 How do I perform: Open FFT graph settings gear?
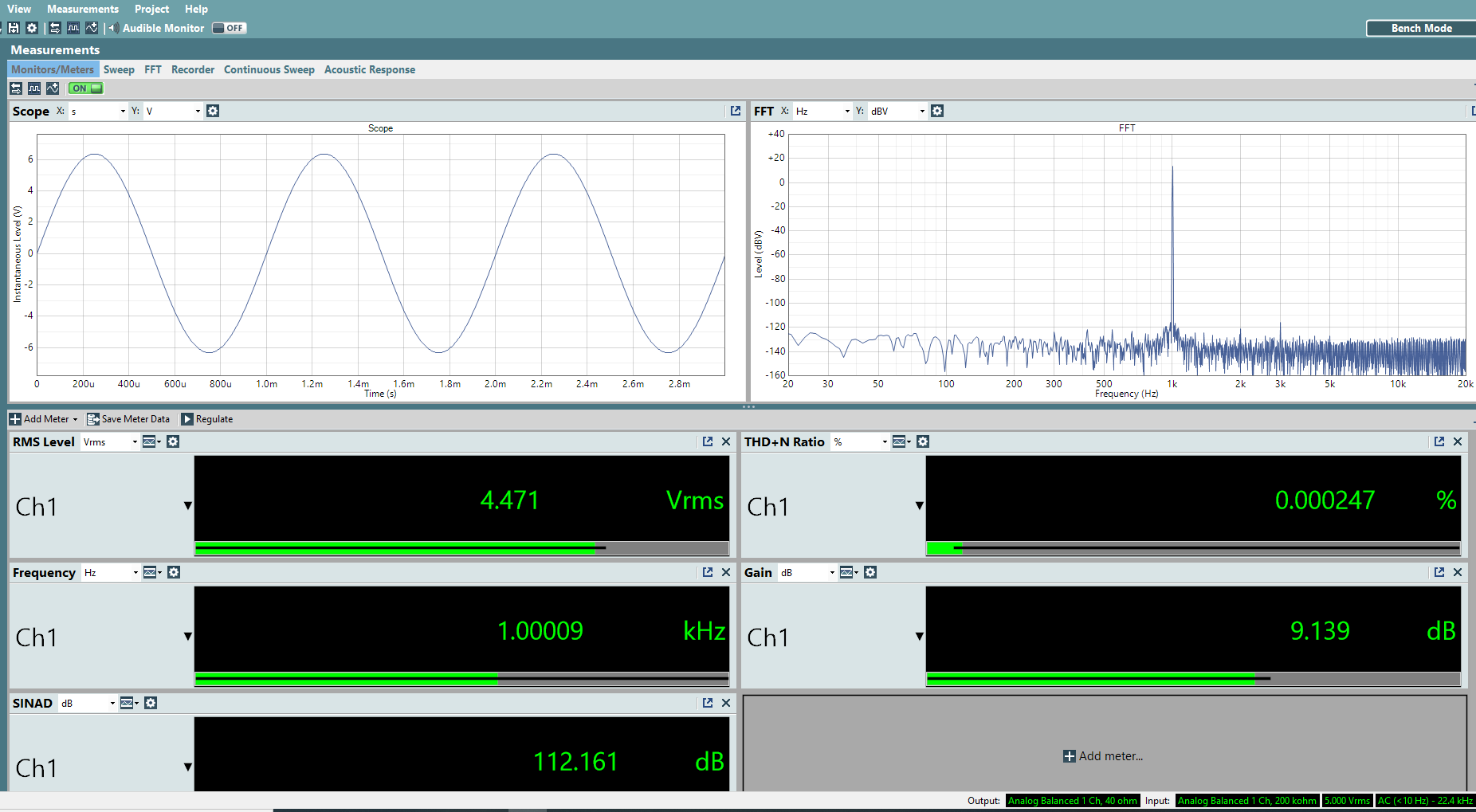click(x=937, y=111)
